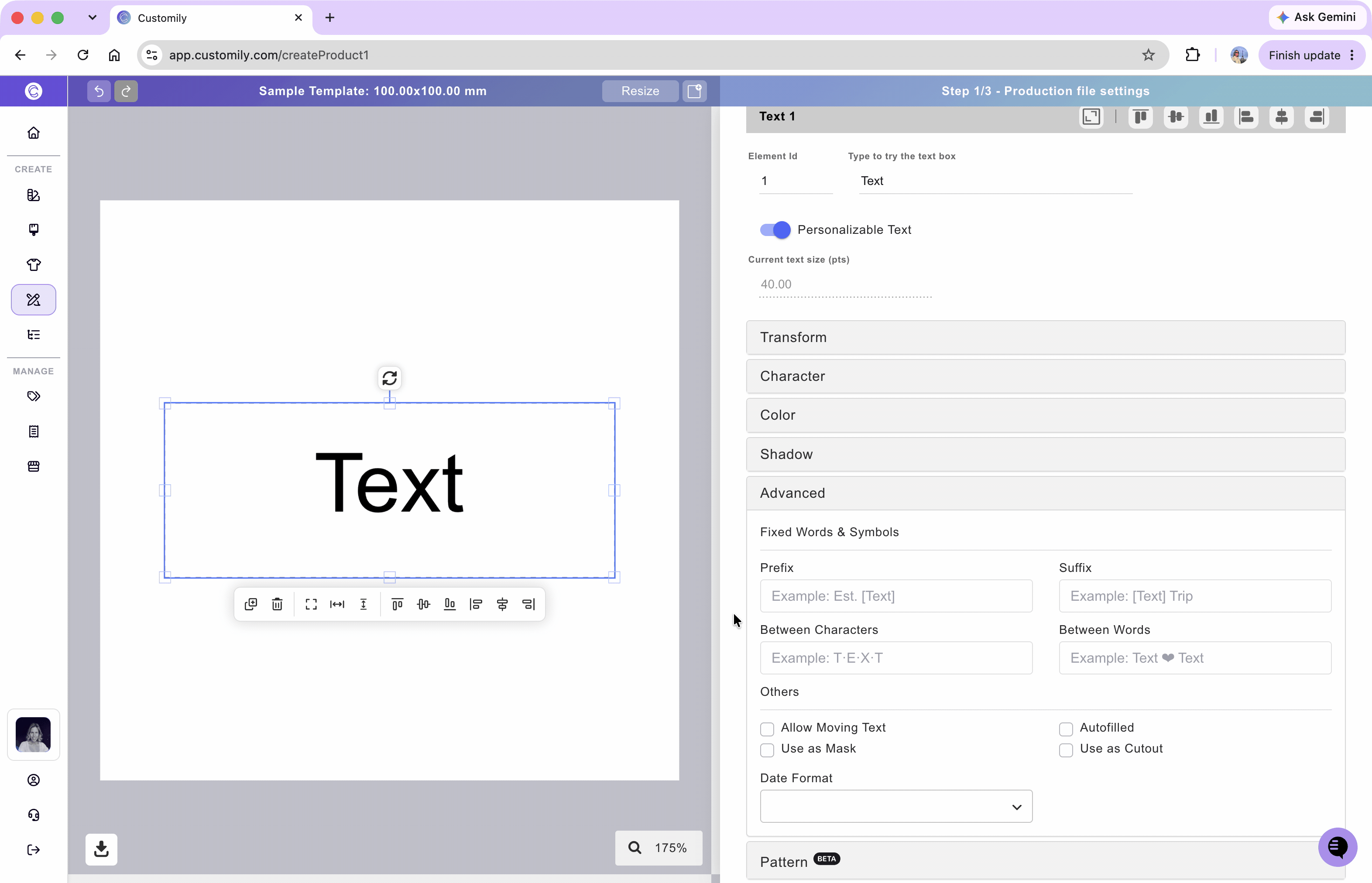
Task: Align top in canvas floating toolbar
Action: [x=397, y=604]
